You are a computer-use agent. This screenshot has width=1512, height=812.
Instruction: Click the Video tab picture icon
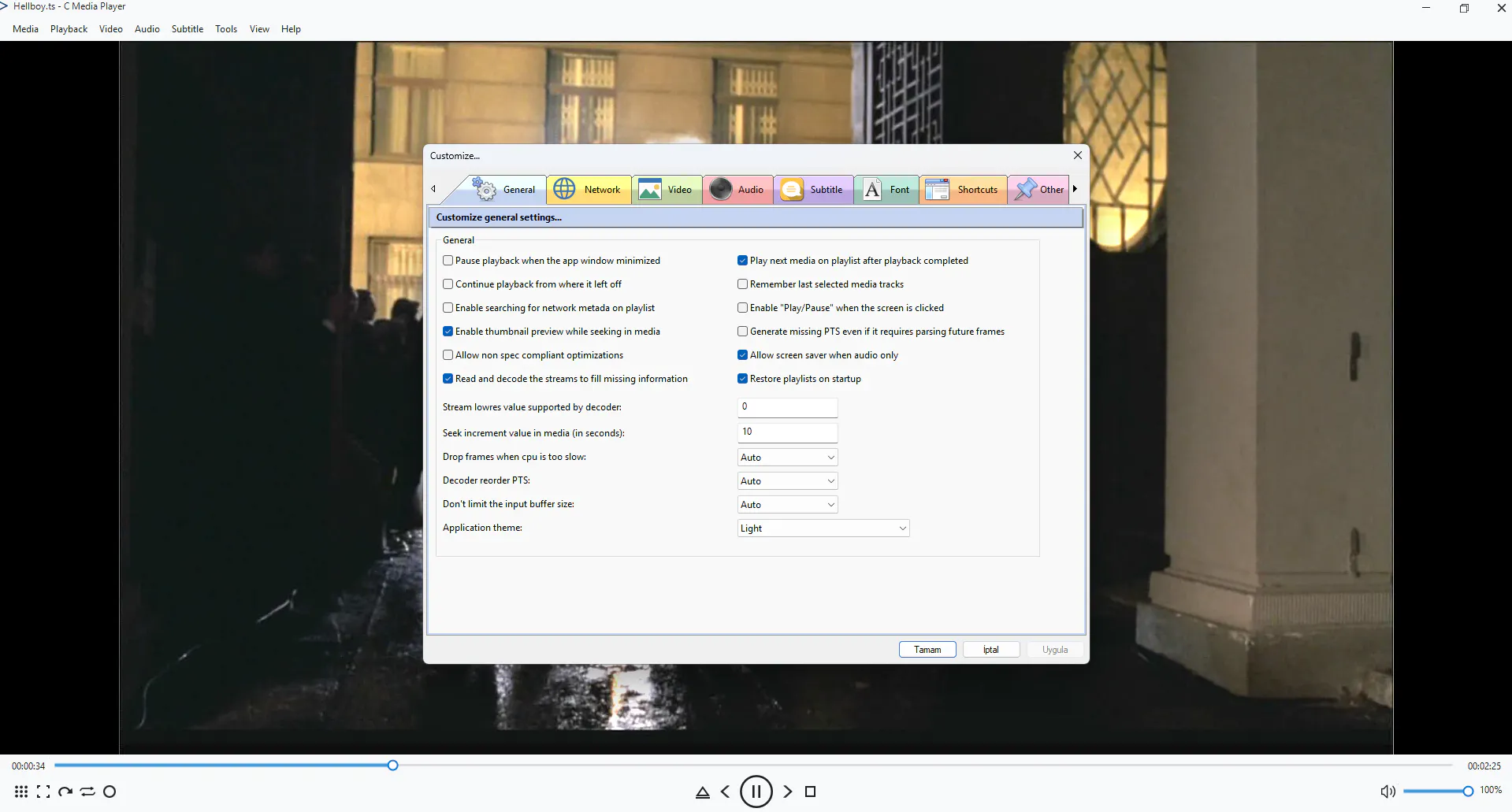pyautogui.click(x=649, y=190)
